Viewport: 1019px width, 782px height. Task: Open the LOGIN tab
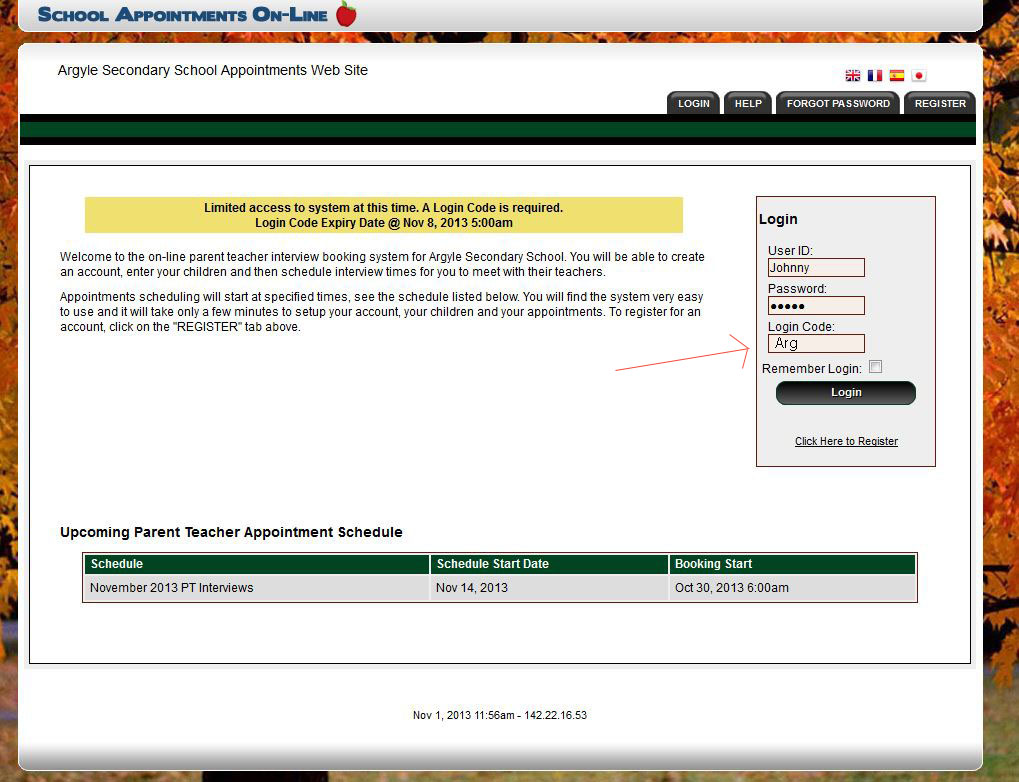(693, 104)
